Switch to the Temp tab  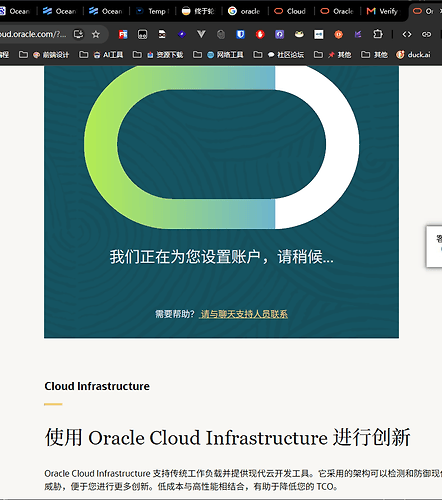coord(153,11)
